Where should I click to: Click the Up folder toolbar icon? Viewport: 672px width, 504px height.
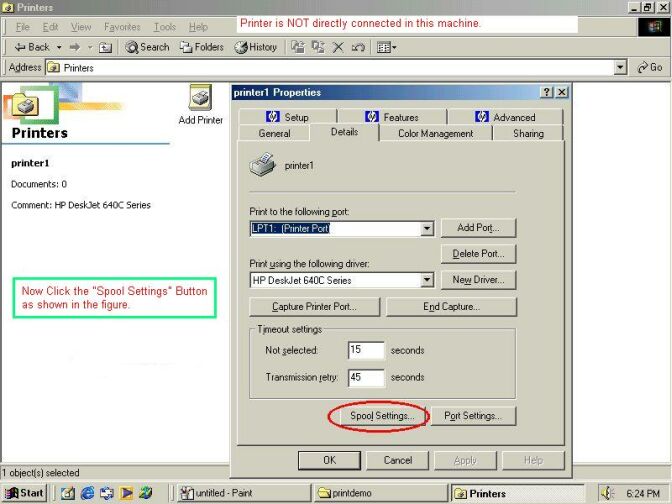tap(105, 47)
